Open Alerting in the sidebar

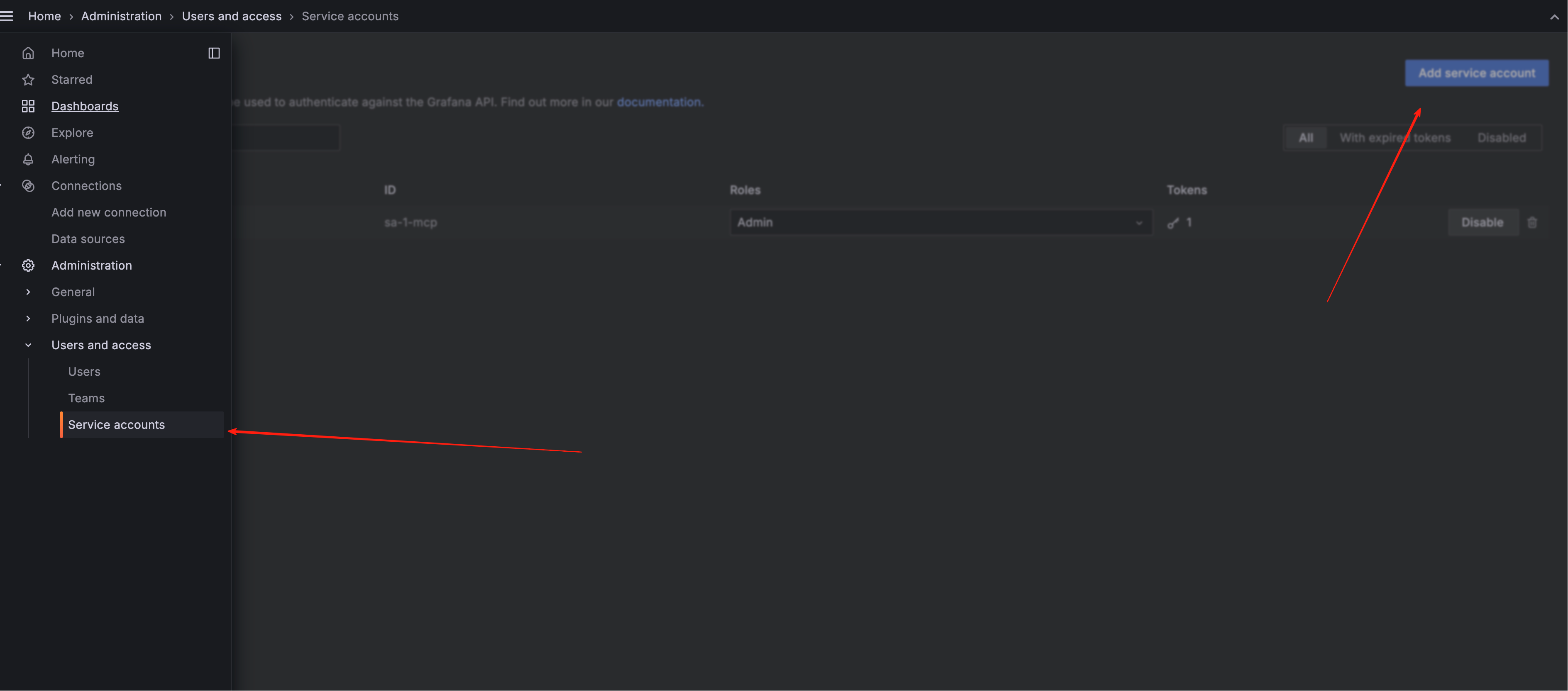pyautogui.click(x=73, y=159)
